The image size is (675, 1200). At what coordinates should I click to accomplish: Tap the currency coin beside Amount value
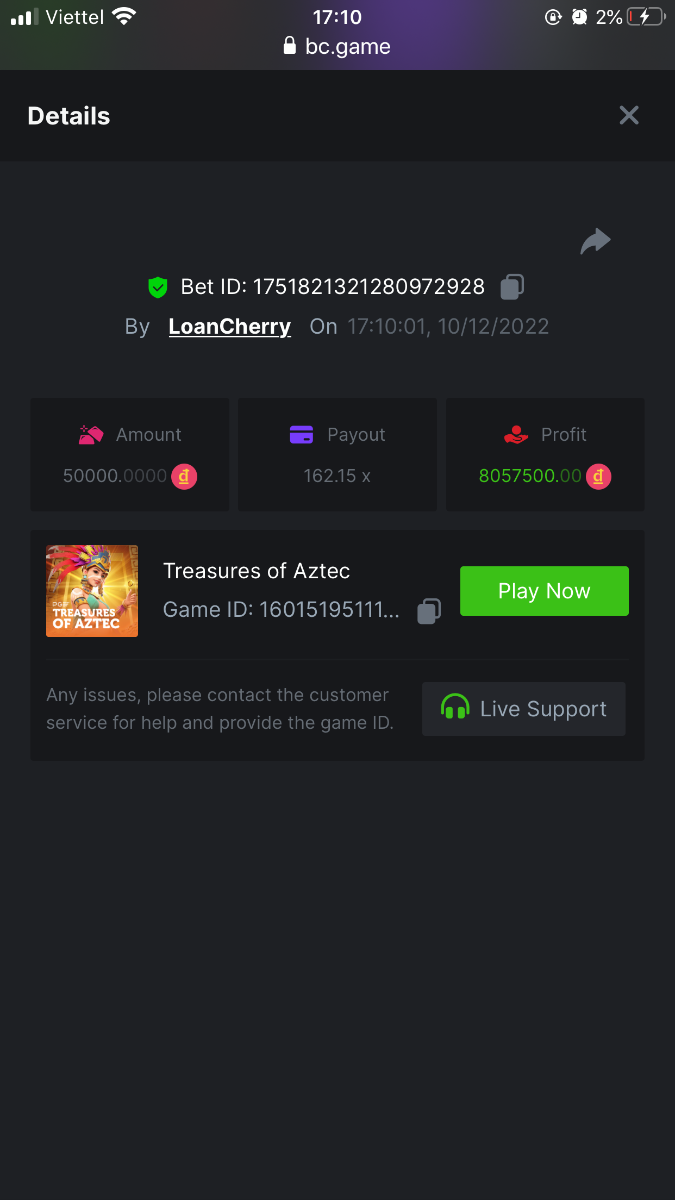click(x=184, y=476)
